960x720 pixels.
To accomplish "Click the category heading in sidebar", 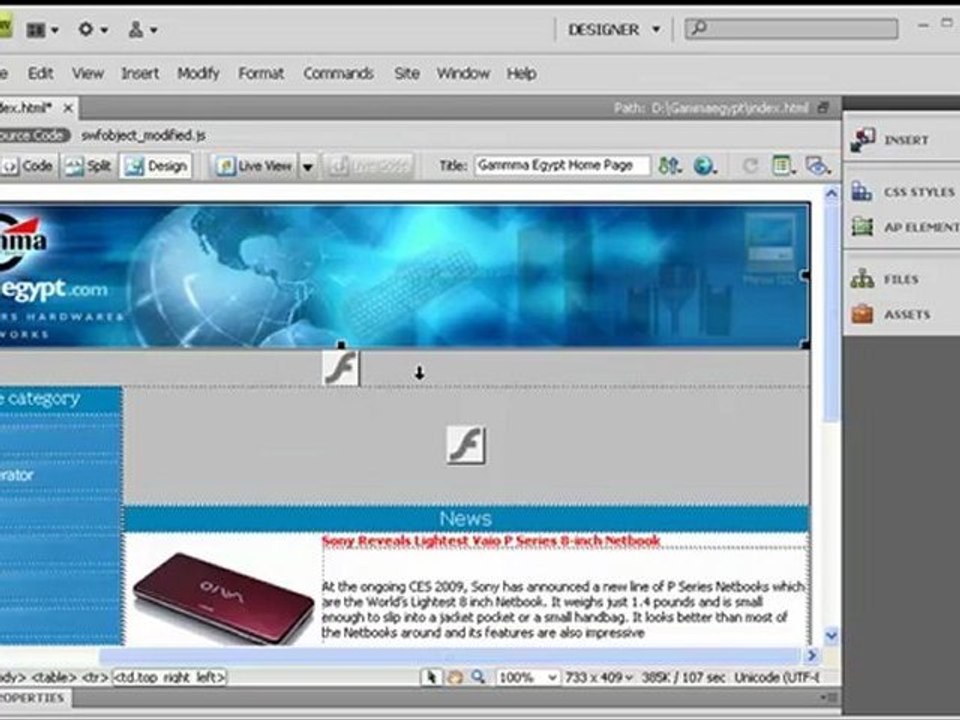I will (x=61, y=399).
